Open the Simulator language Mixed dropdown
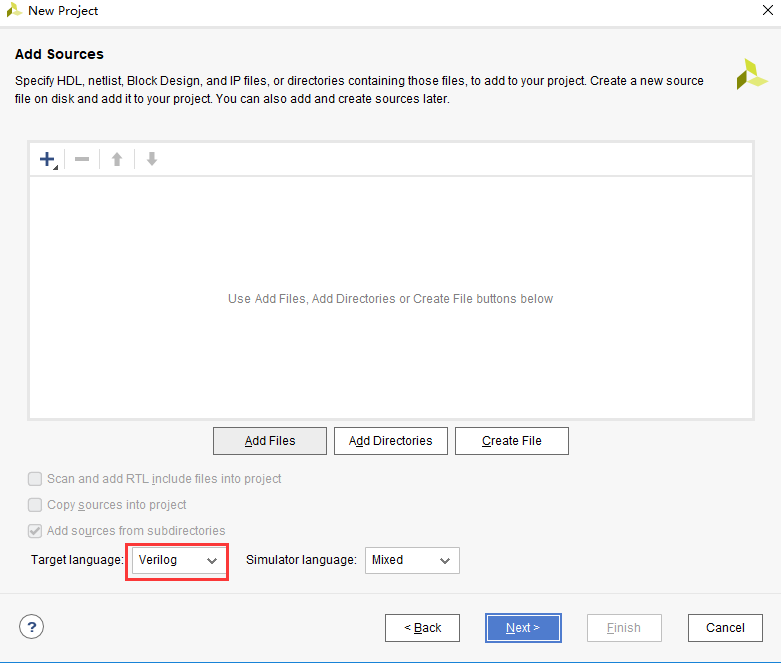Screen dimensions: 781x663 pos(412,560)
